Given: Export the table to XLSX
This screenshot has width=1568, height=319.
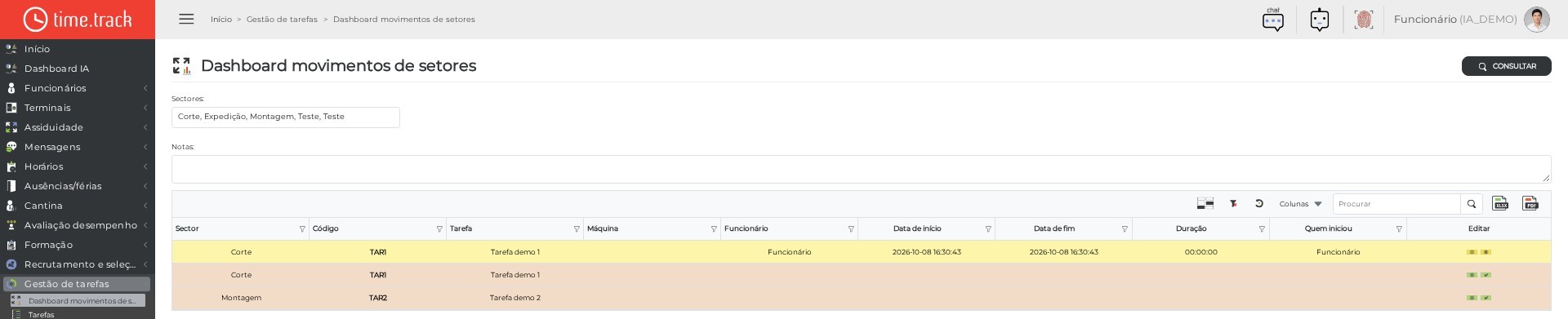Looking at the screenshot, I should (x=1500, y=203).
